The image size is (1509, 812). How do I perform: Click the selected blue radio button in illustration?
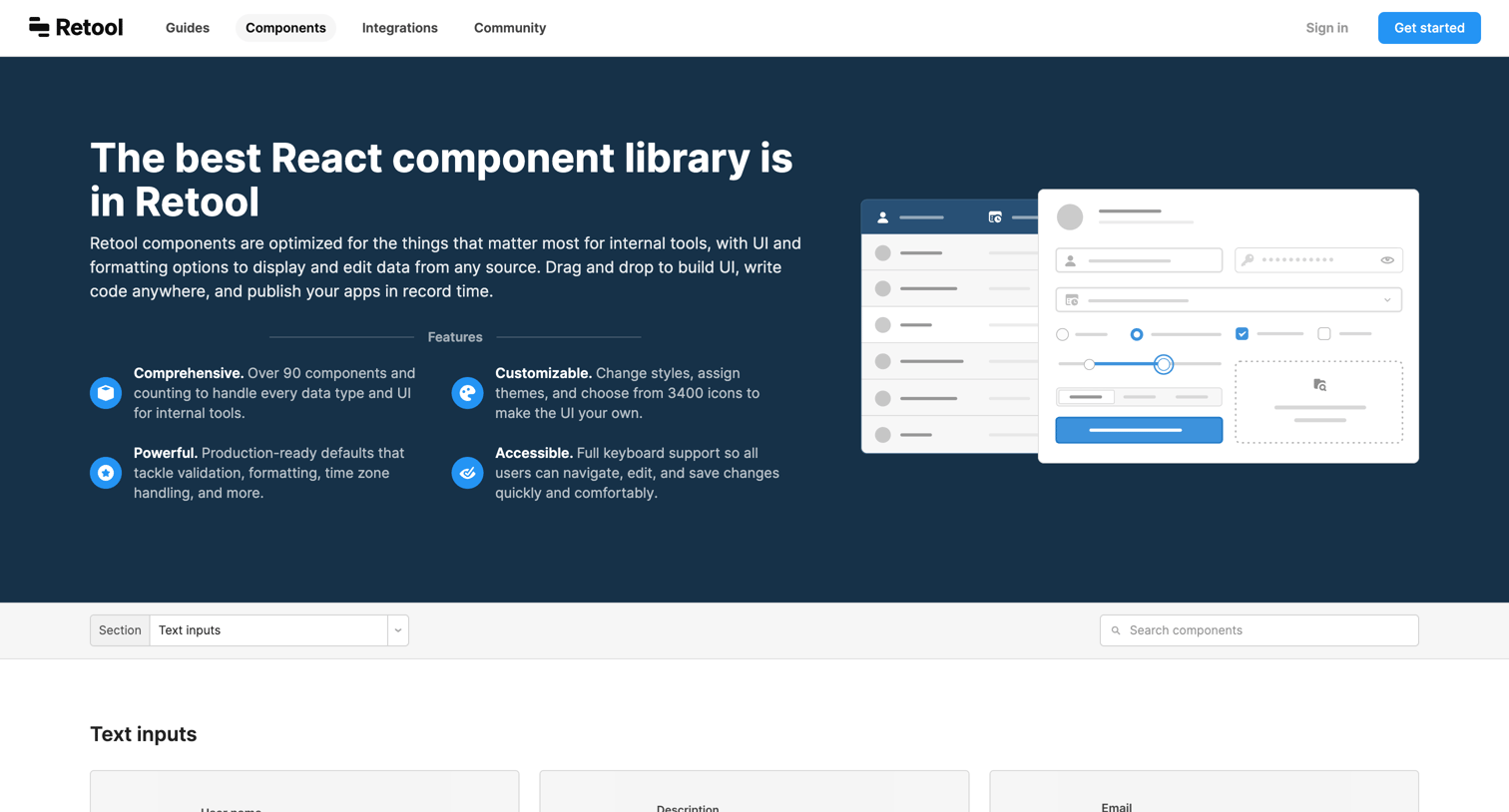[1137, 334]
